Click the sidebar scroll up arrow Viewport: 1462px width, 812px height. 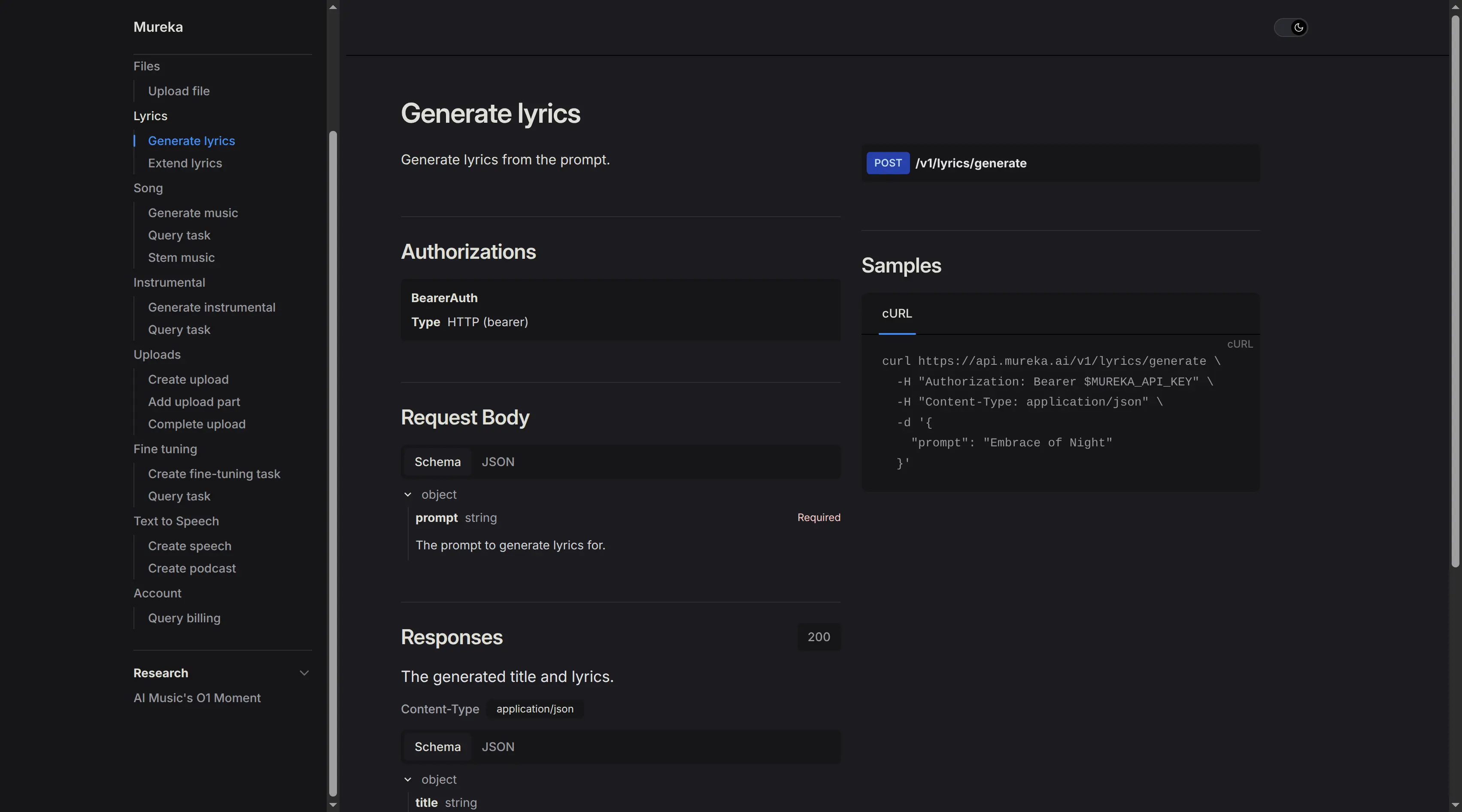(333, 7)
